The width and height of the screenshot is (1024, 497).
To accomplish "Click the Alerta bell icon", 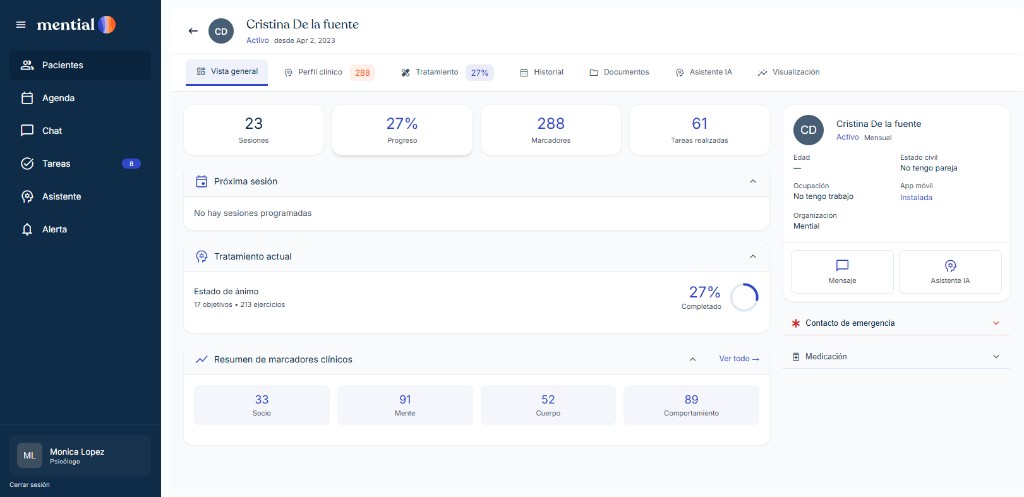I will (27, 230).
